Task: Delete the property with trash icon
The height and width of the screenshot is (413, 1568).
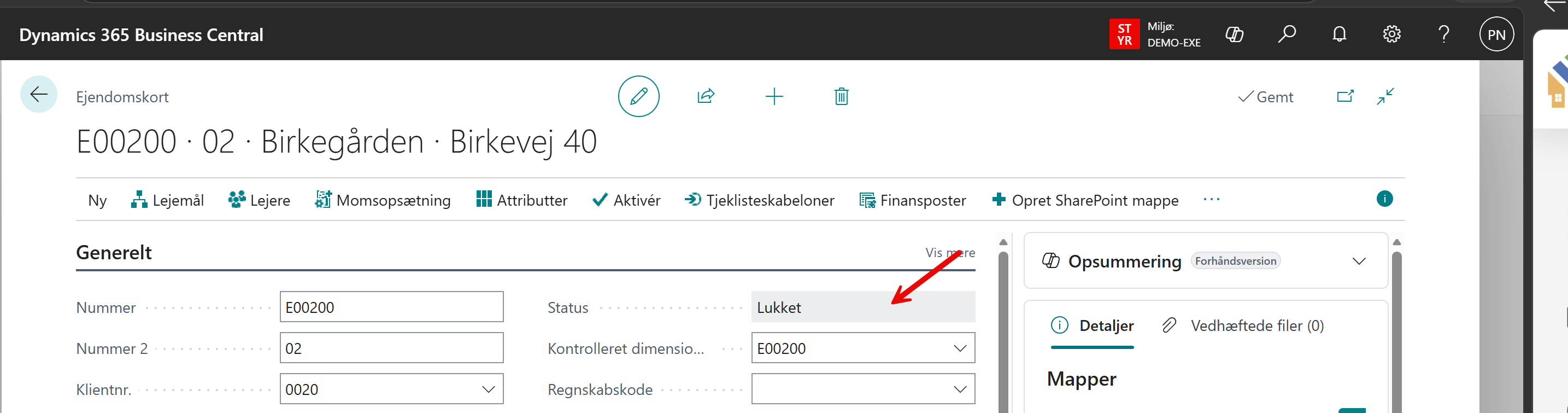Action: [x=841, y=96]
